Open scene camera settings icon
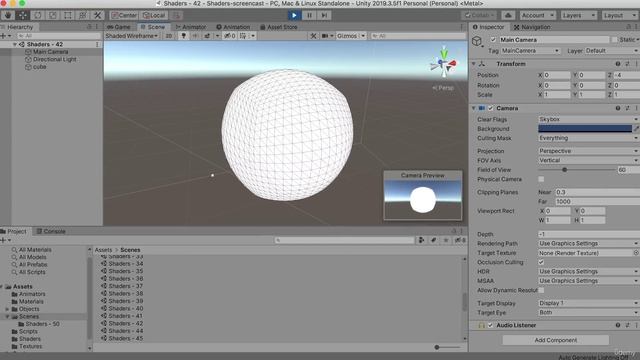Image resolution: width=640 pixels, height=360 pixels. click(325, 36)
